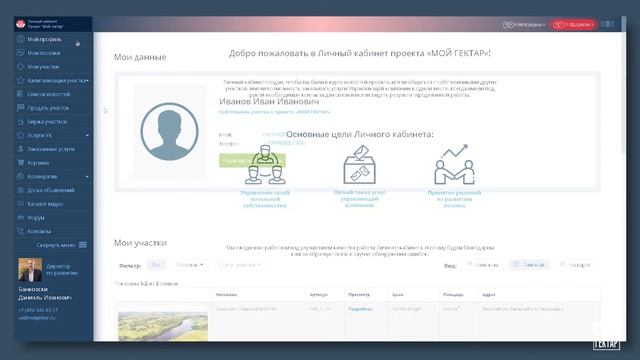The height and width of the screenshot is (360, 640).
Task: Click the handshake with growth arrow icon
Action: [454, 165]
